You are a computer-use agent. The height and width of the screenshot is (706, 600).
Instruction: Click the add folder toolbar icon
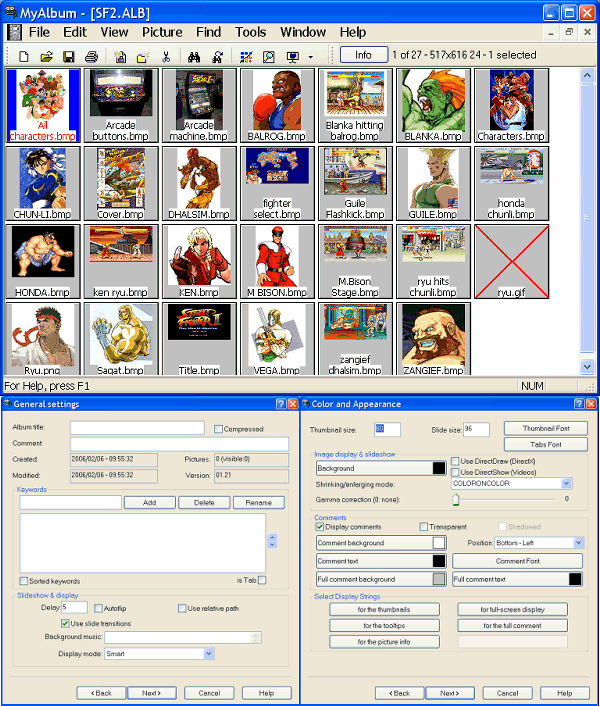143,57
